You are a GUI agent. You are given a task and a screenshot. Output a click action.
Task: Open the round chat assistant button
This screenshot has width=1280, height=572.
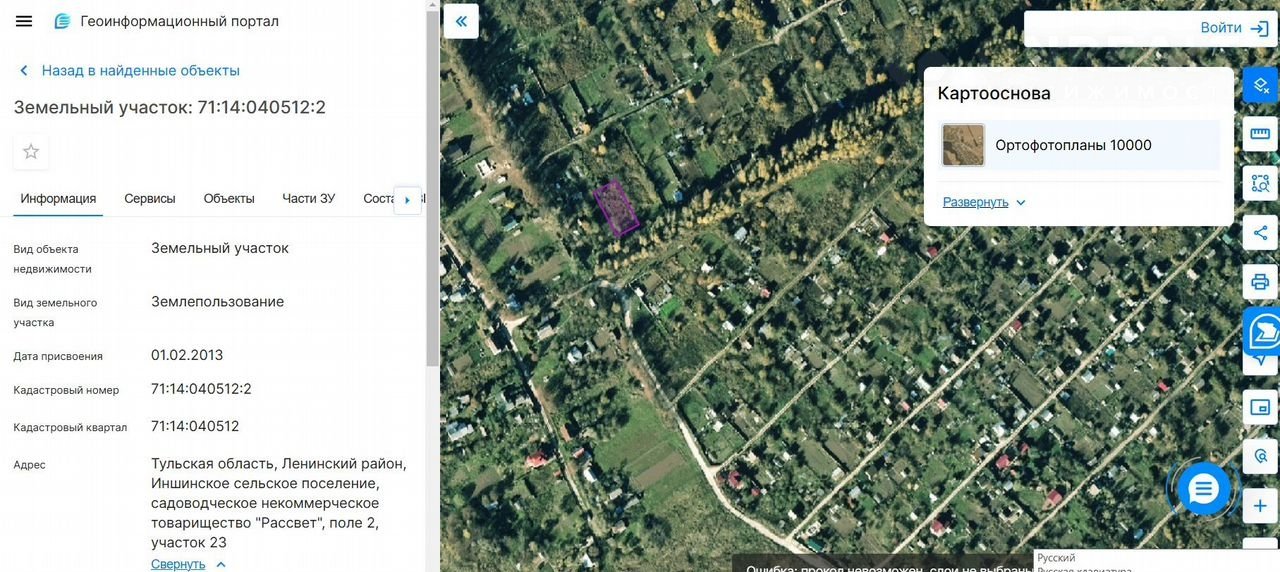(x=1203, y=489)
